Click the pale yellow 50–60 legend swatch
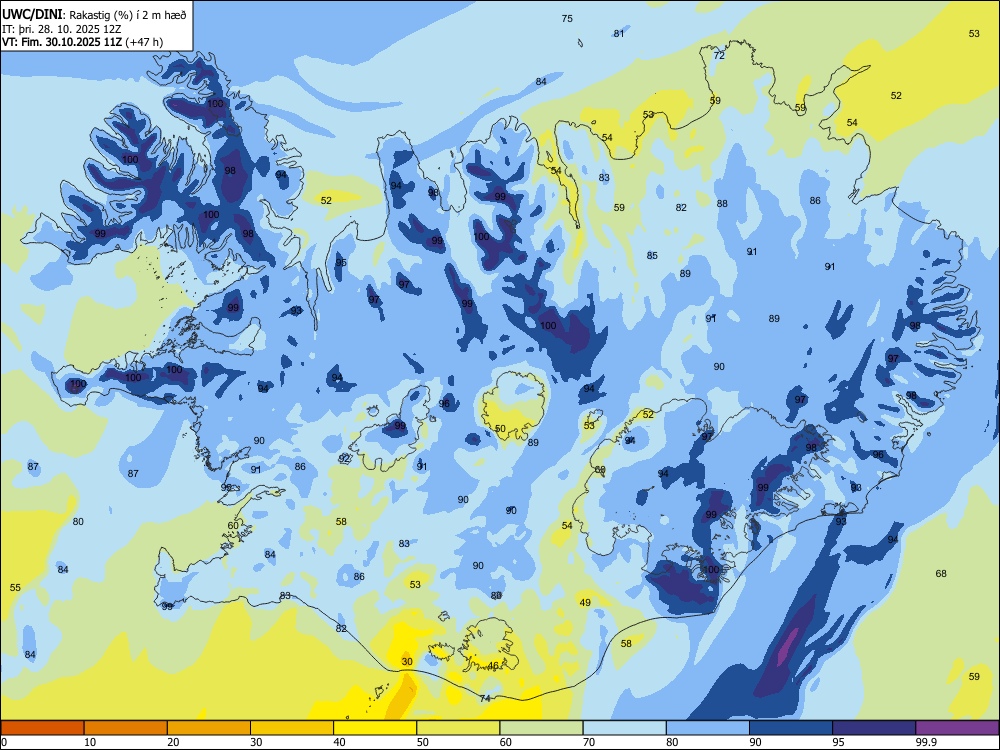This screenshot has height=750, width=1000. [459, 728]
